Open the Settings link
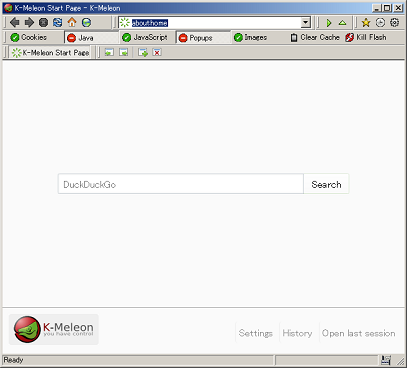This screenshot has width=407, height=368. pyautogui.click(x=256, y=333)
